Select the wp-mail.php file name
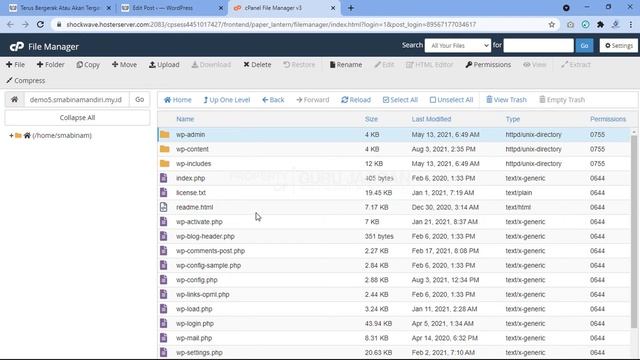Viewport: 640px width, 360px height. pos(194,338)
